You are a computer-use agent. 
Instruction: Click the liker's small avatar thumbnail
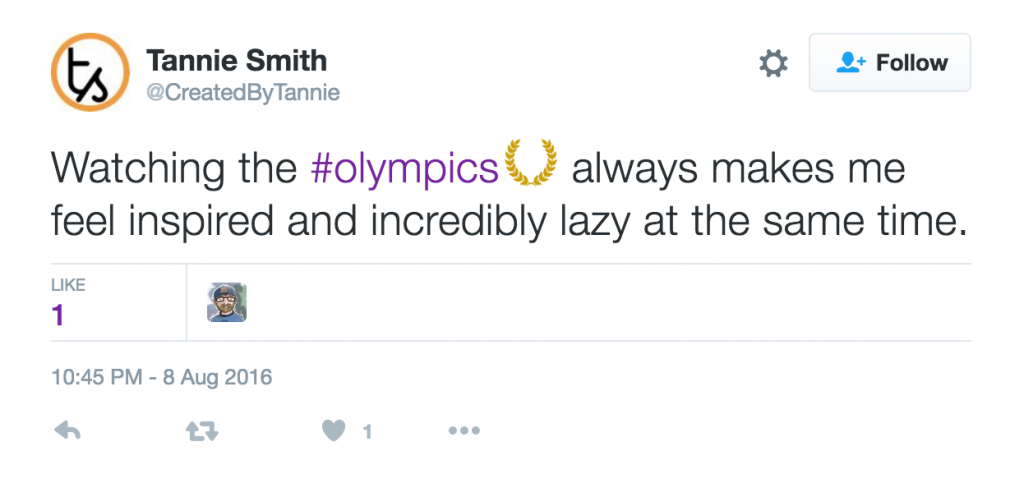(x=227, y=303)
